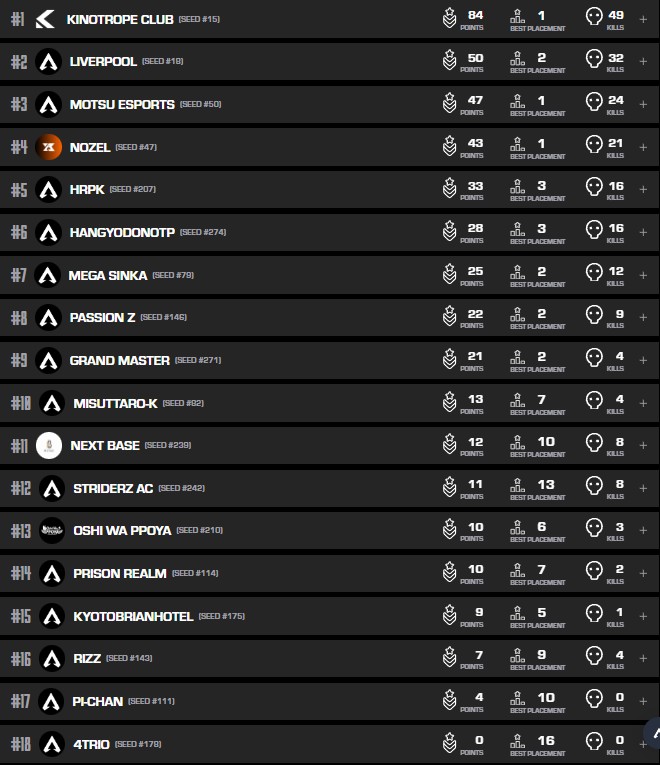The height and width of the screenshot is (765, 660).
Task: Click the Kinotrope Club team logo
Action: click(45, 19)
